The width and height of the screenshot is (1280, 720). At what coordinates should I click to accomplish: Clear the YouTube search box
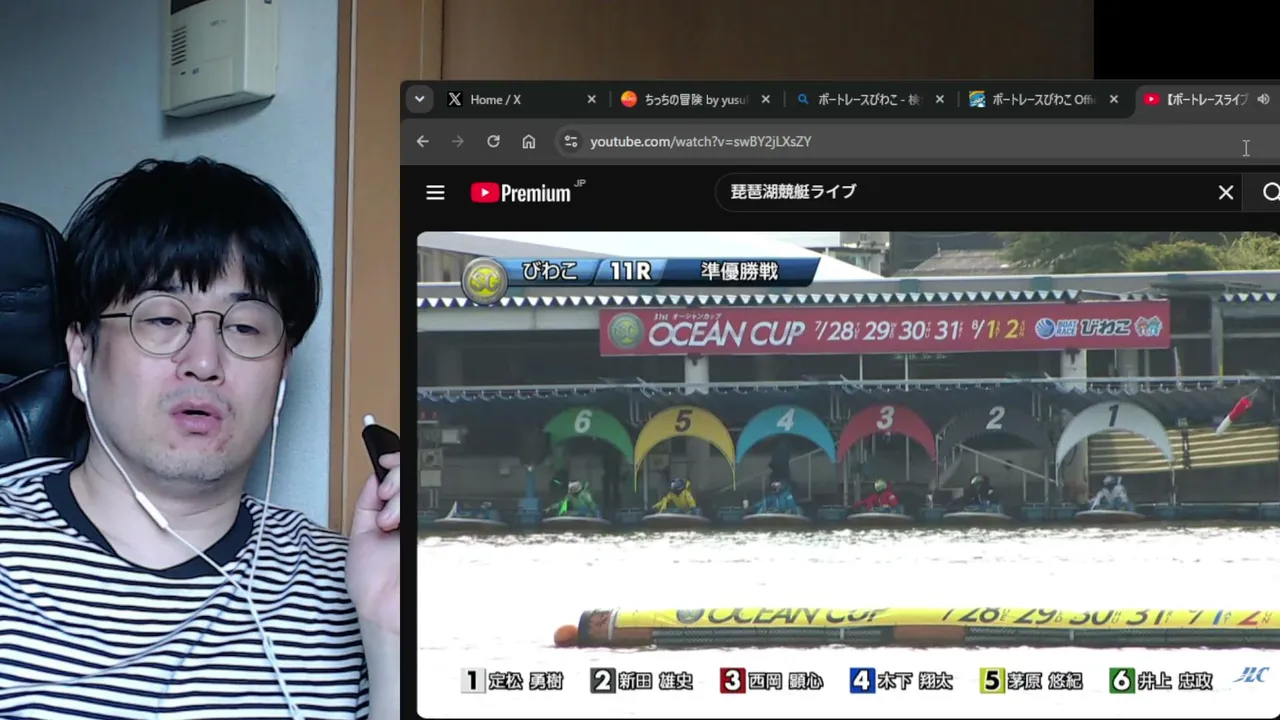[x=1226, y=193]
